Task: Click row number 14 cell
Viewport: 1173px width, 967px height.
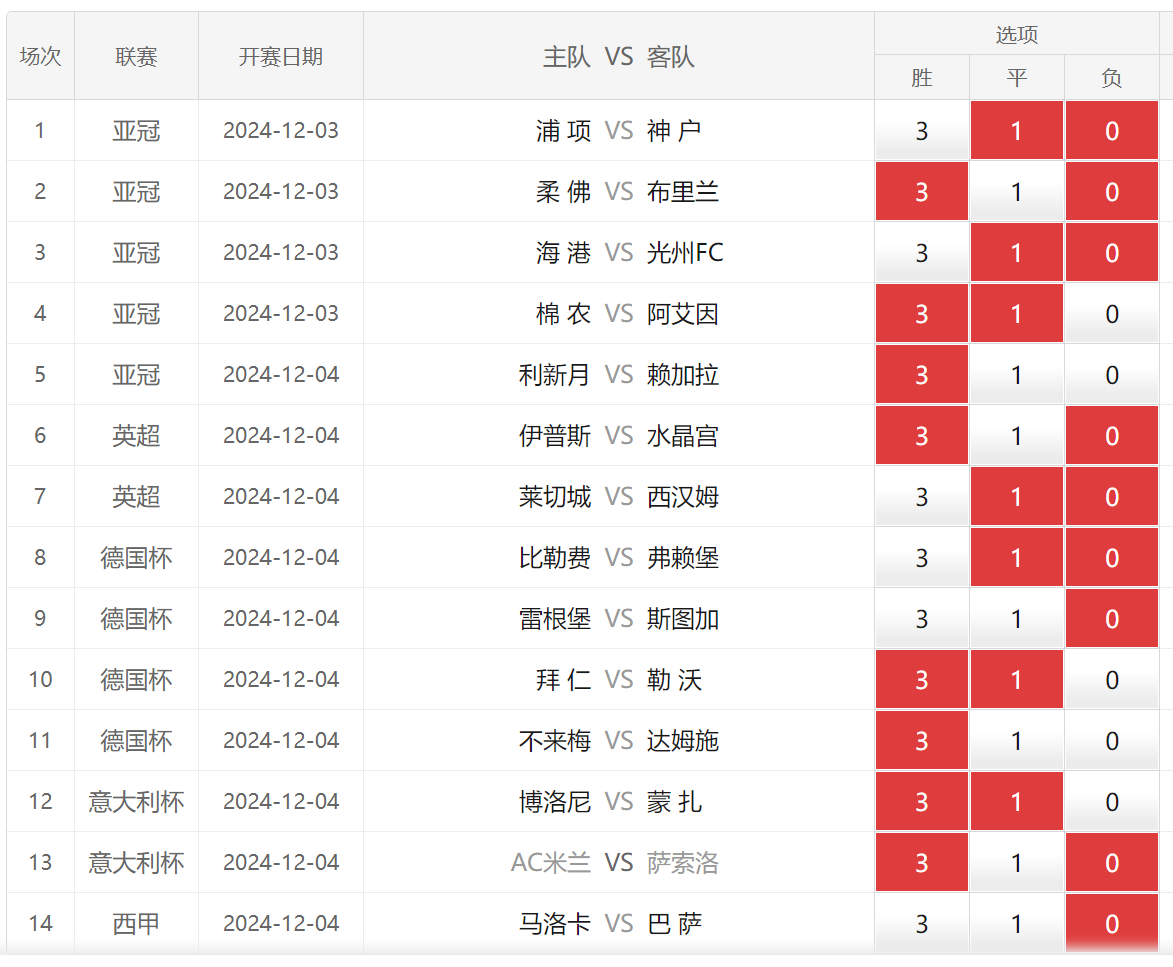Action: point(40,924)
